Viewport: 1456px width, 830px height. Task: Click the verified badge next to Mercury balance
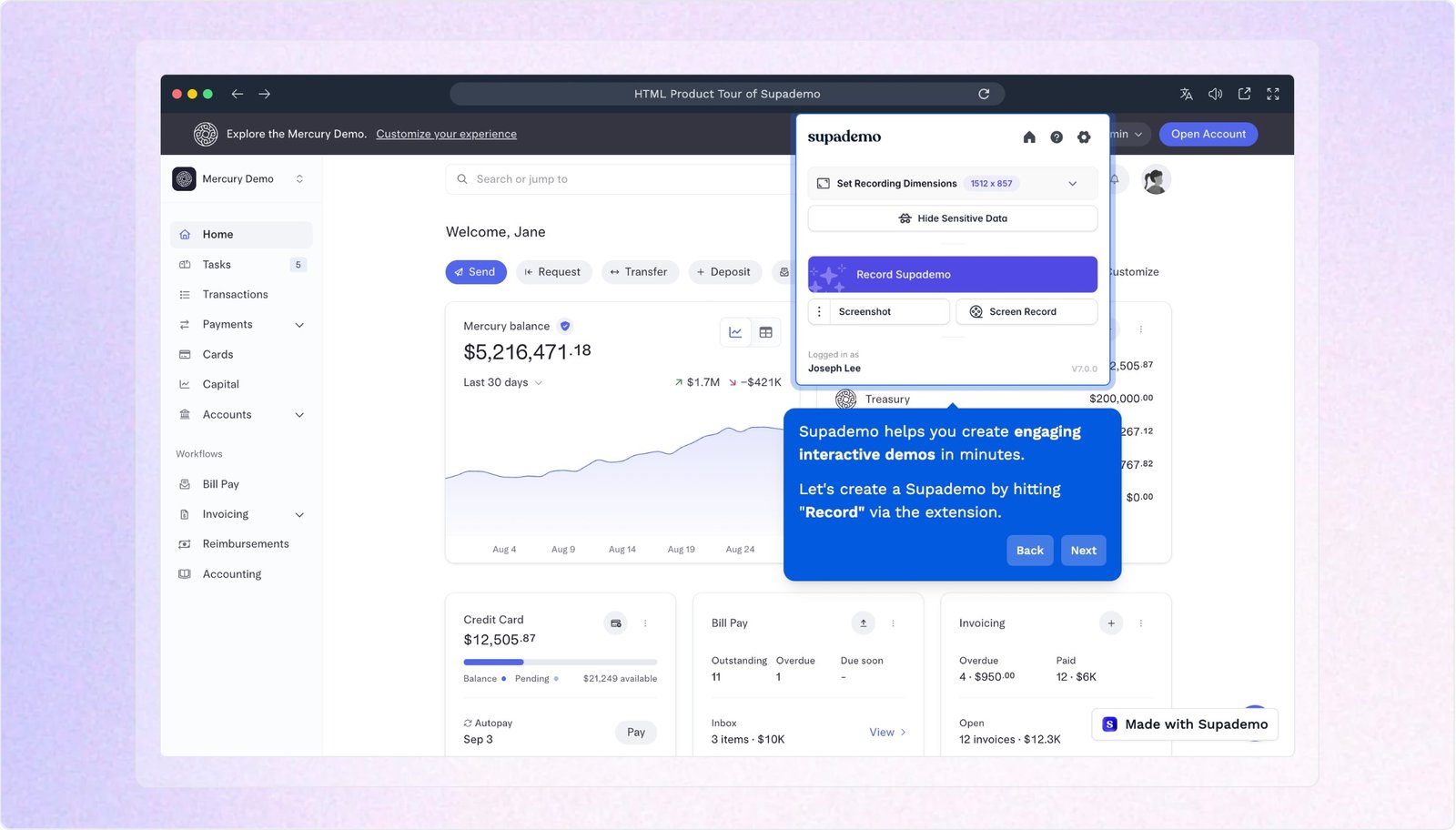point(565,326)
